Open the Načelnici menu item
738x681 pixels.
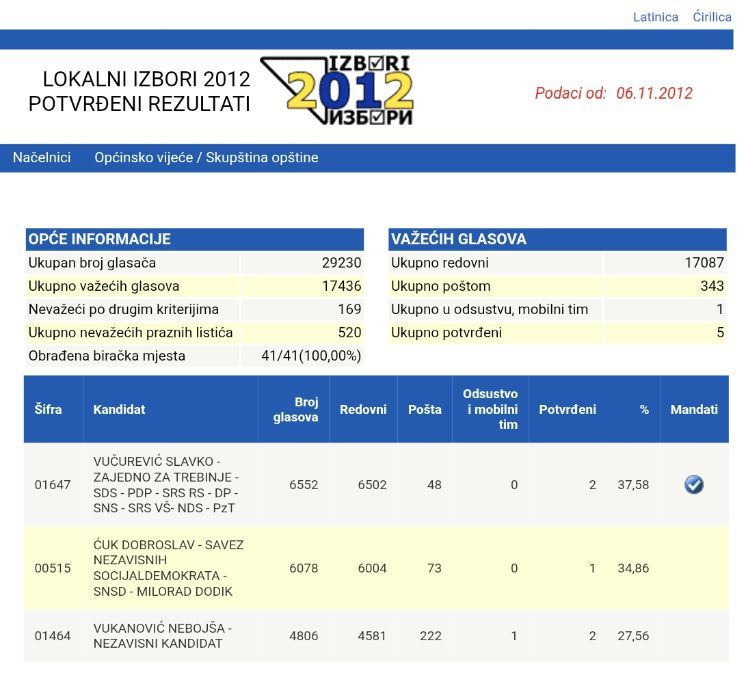point(42,157)
